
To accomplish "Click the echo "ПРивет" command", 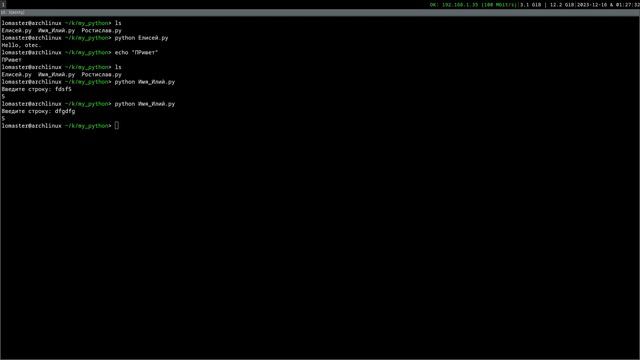I will (x=136, y=53).
